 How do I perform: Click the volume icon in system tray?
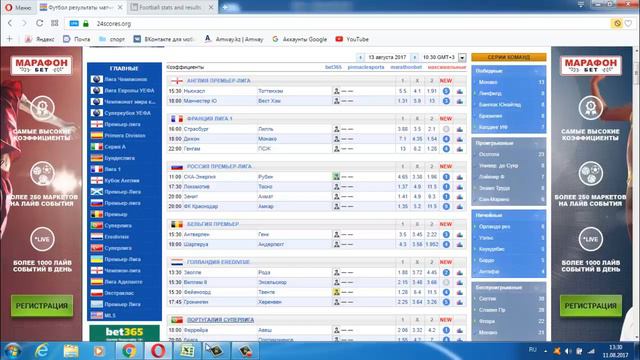[x=568, y=351]
